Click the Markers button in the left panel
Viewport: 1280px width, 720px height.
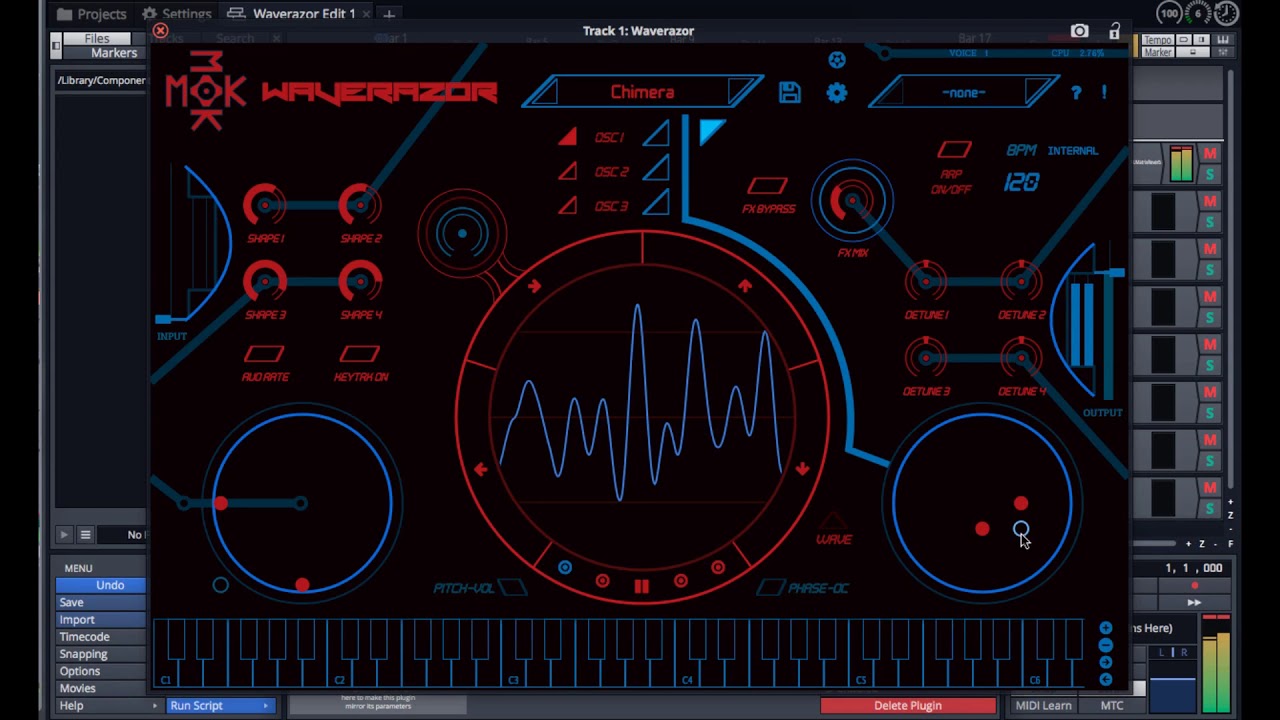pos(104,52)
